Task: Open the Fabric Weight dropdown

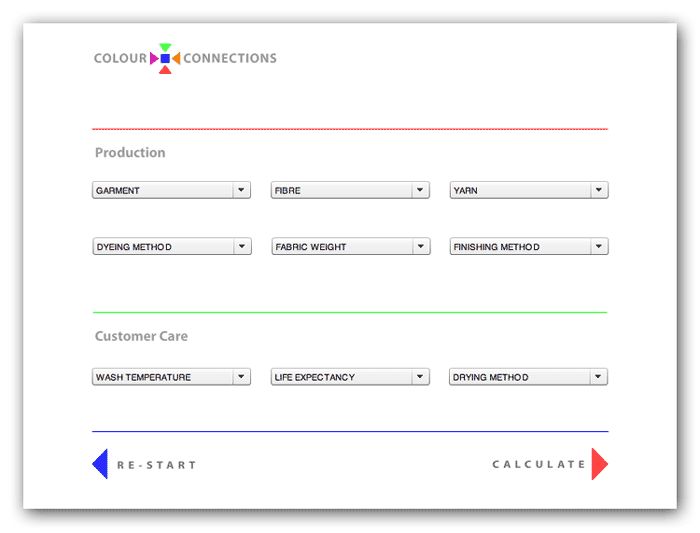Action: point(350,247)
